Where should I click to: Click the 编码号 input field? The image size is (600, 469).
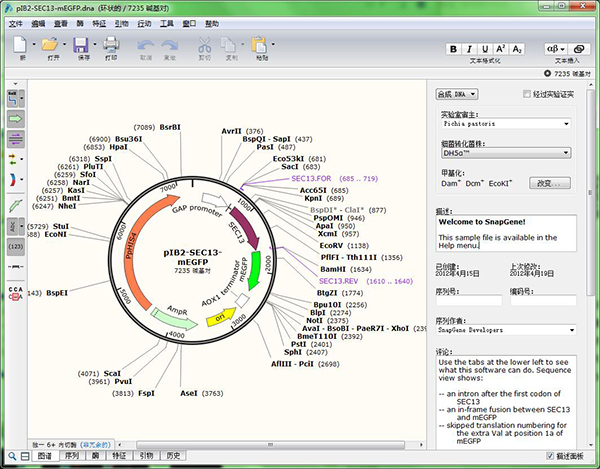(543, 301)
